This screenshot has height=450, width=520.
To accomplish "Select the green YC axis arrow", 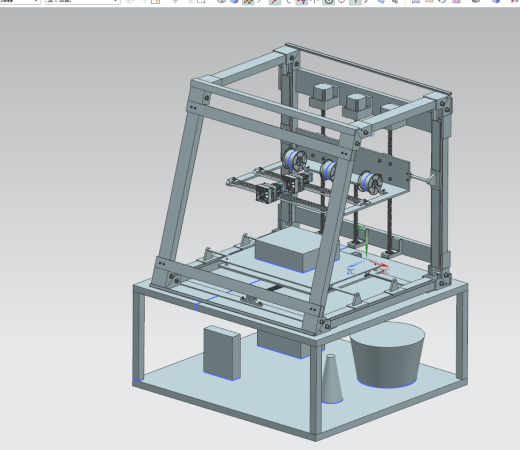I will point(366,243).
